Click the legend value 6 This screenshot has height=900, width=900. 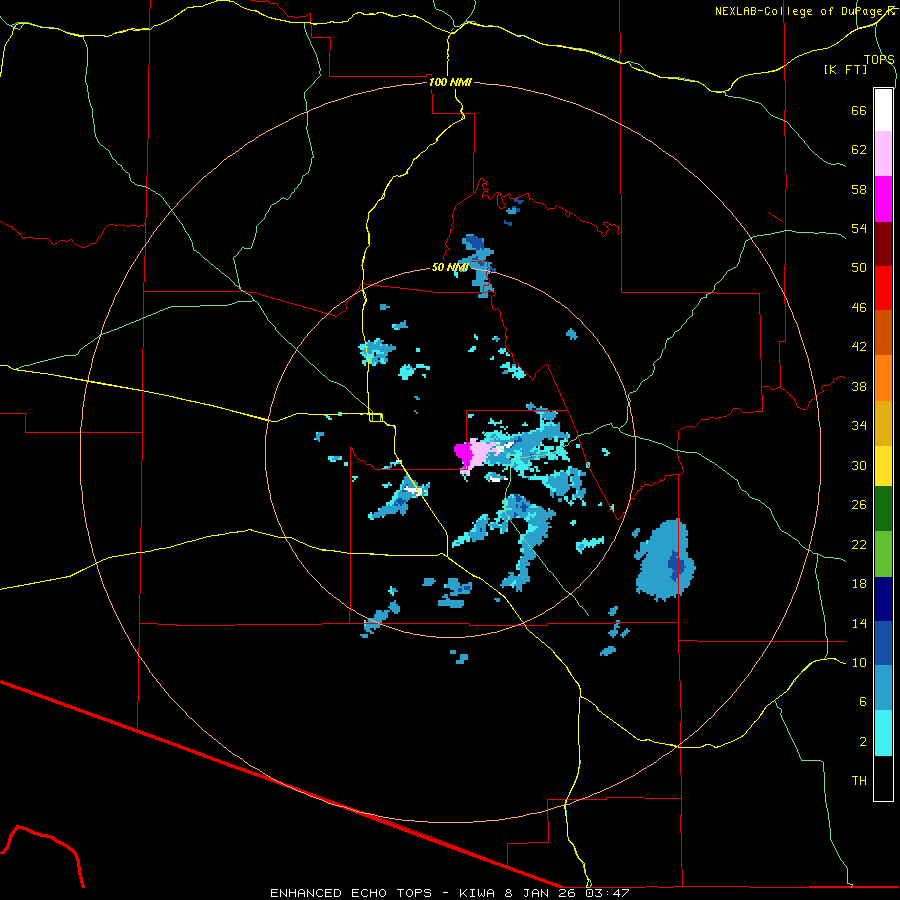(x=862, y=702)
